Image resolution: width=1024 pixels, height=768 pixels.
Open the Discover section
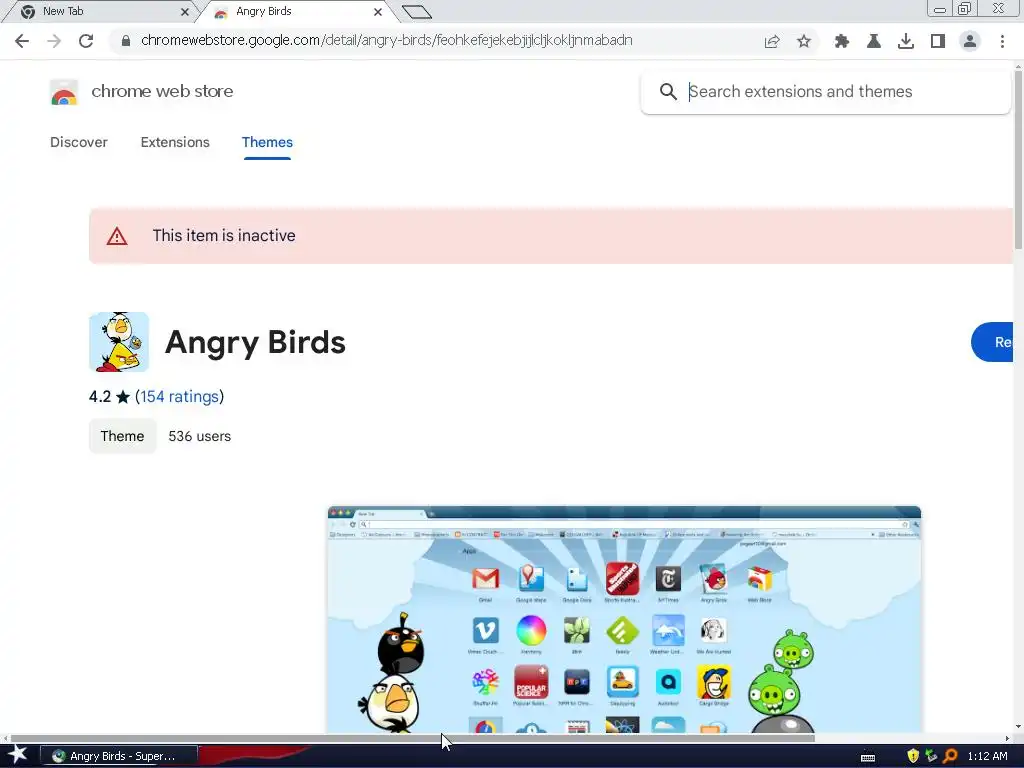pos(79,142)
